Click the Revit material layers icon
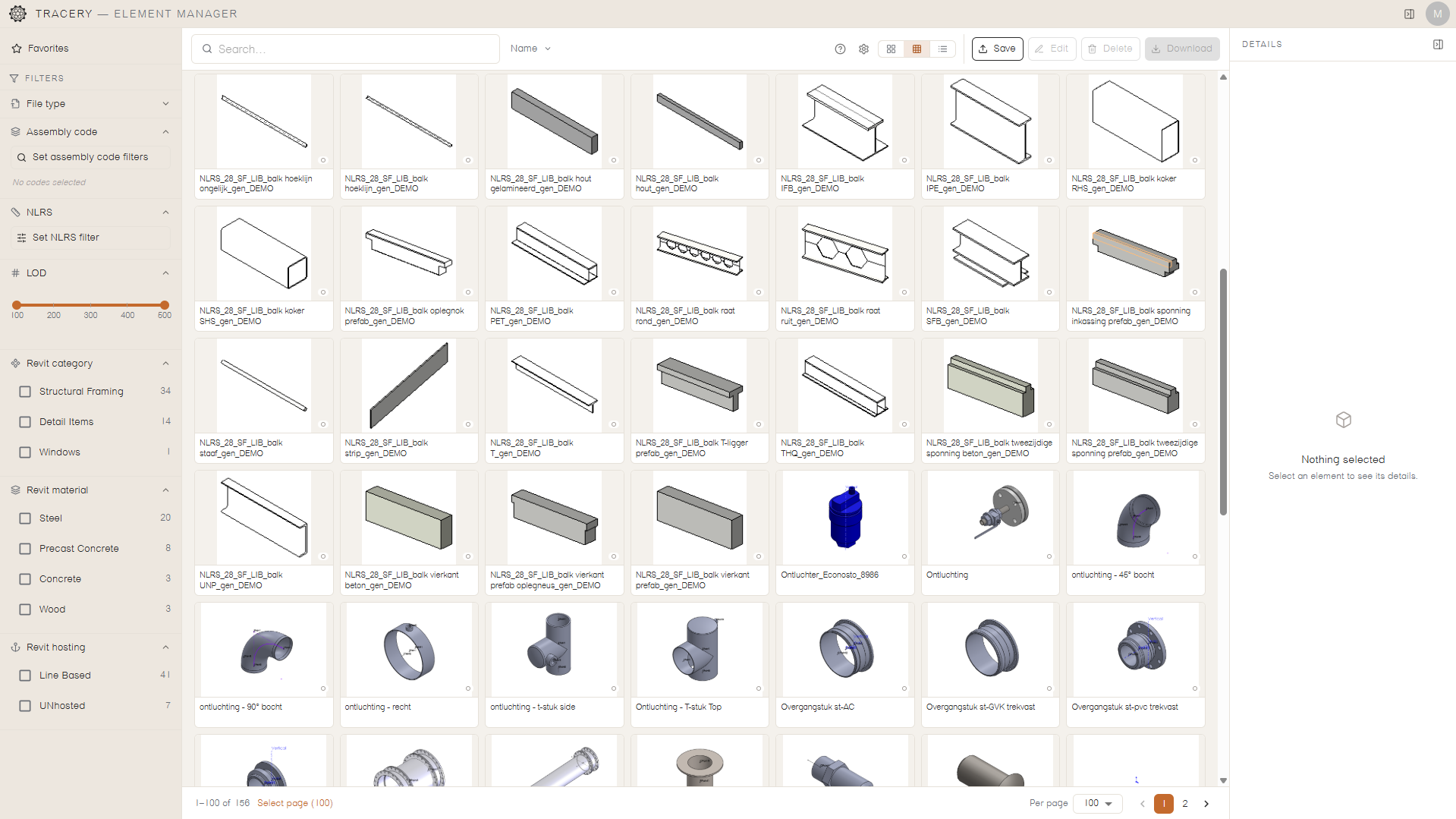The image size is (1456, 819). [15, 490]
